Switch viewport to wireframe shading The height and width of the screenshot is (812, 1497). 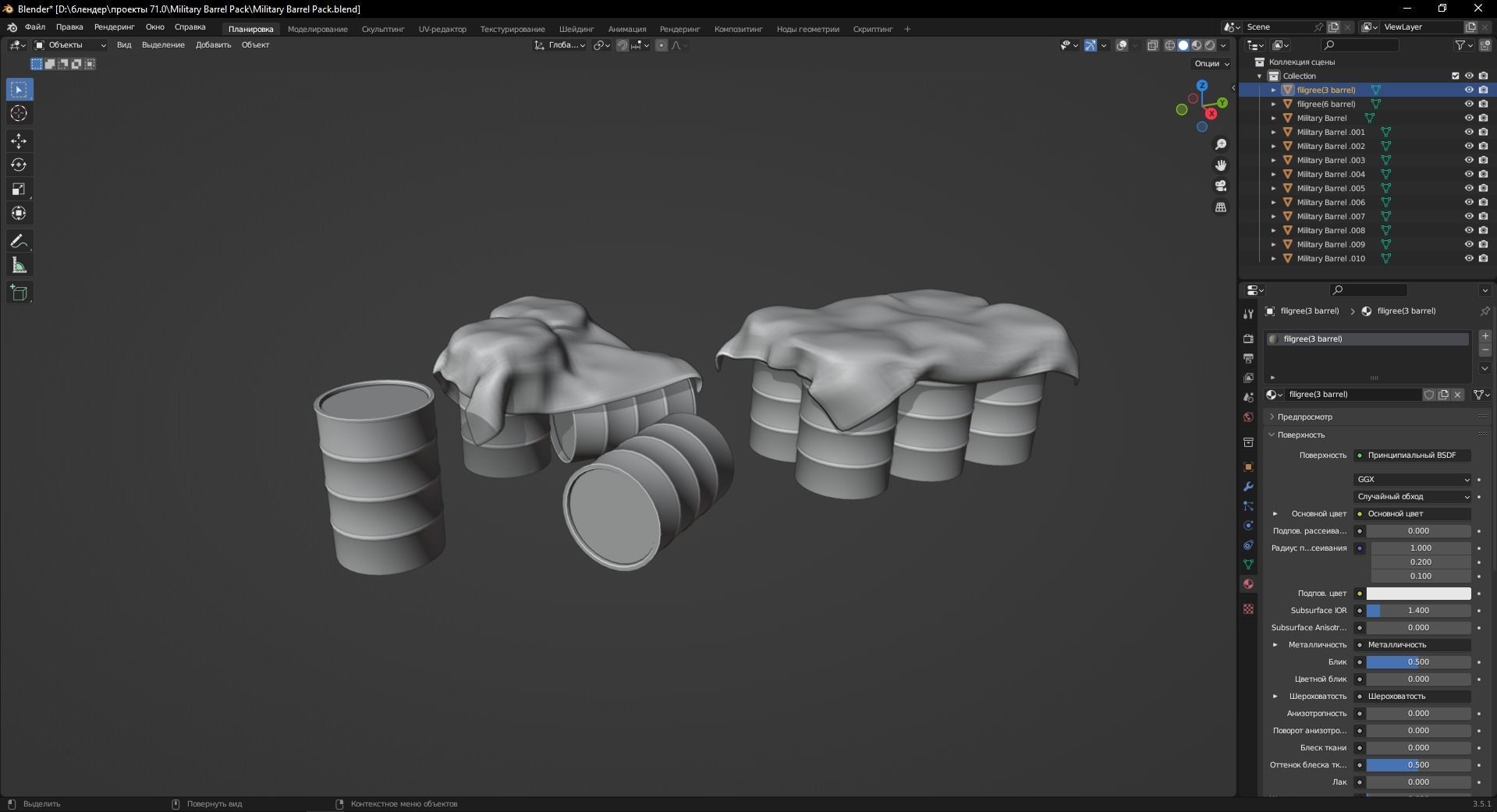pyautogui.click(x=1170, y=45)
